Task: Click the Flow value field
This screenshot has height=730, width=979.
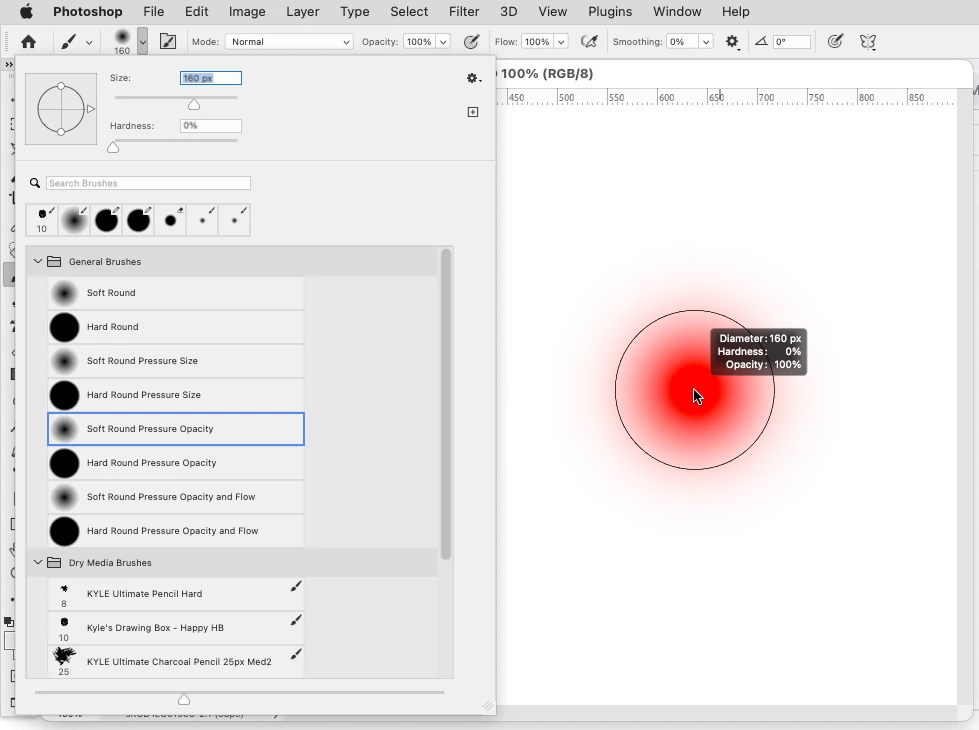Action: [x=538, y=42]
